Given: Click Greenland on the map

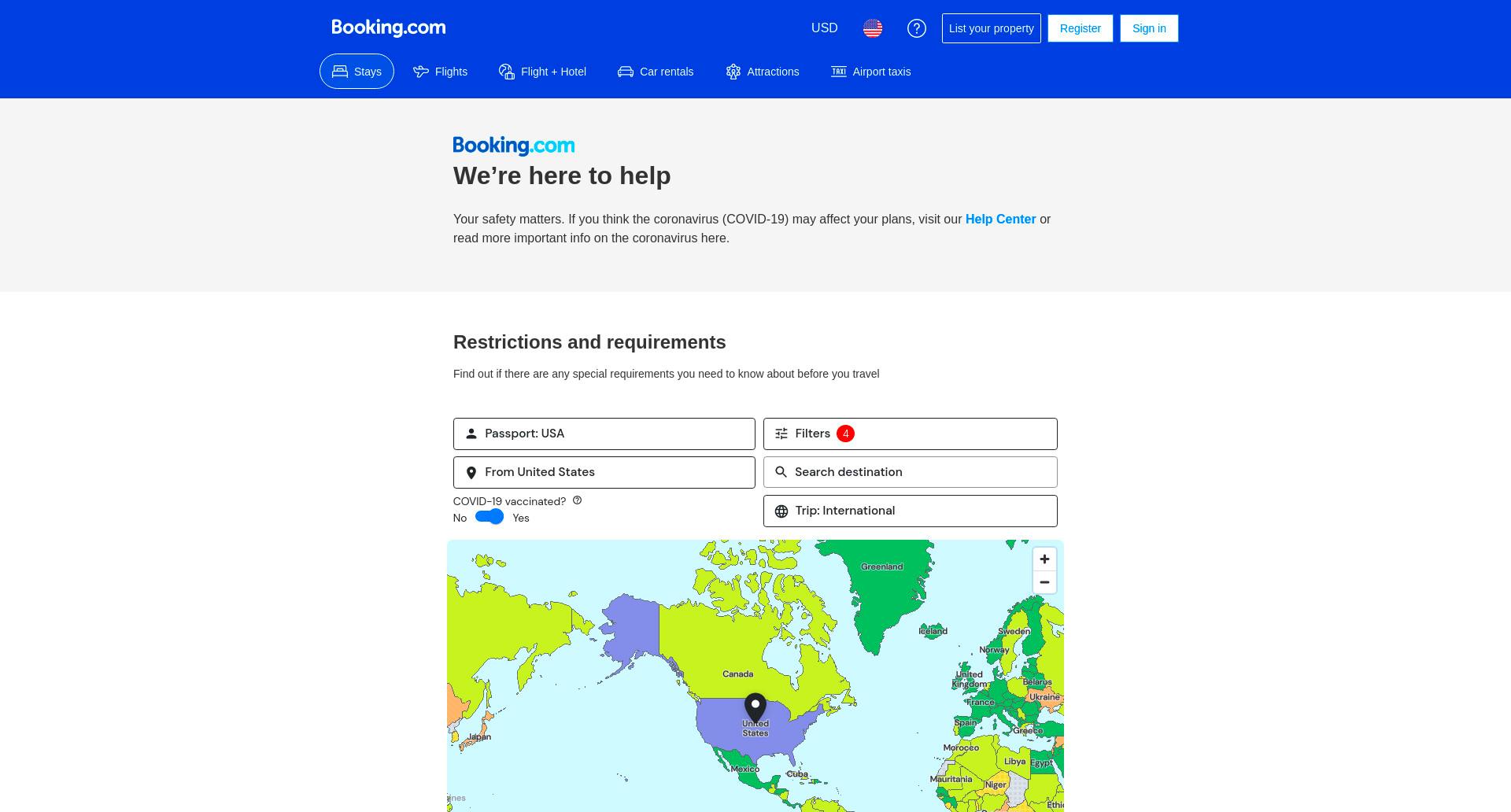Looking at the screenshot, I should click(x=881, y=567).
